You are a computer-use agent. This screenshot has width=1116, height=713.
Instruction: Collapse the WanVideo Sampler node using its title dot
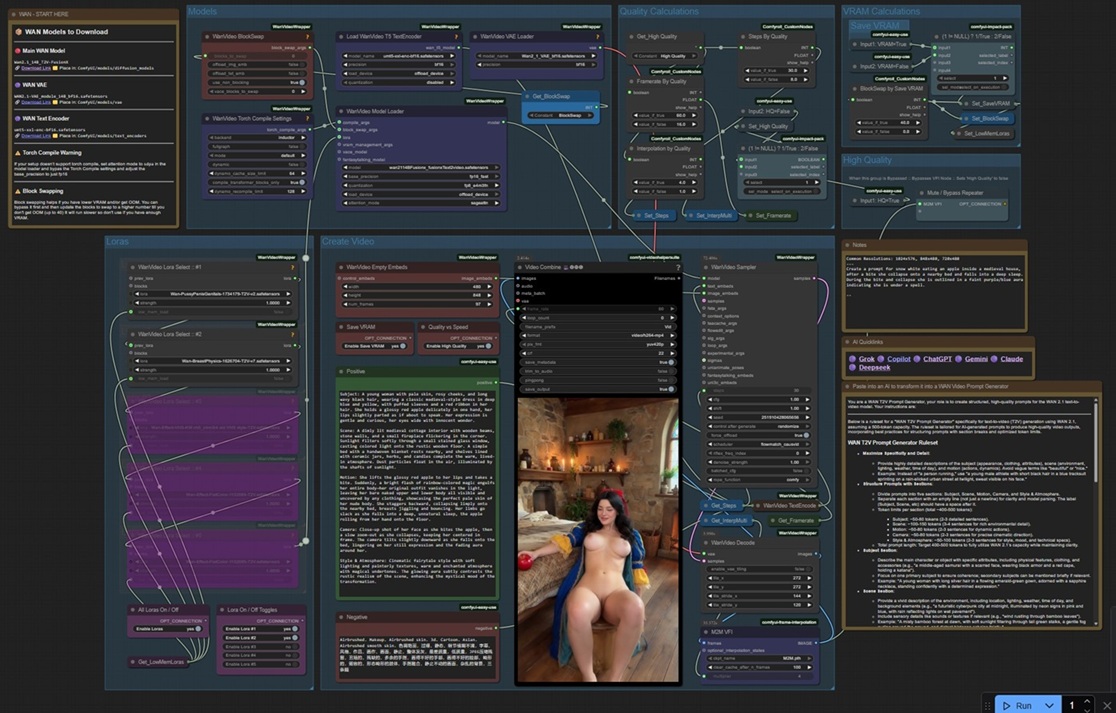click(x=706, y=268)
